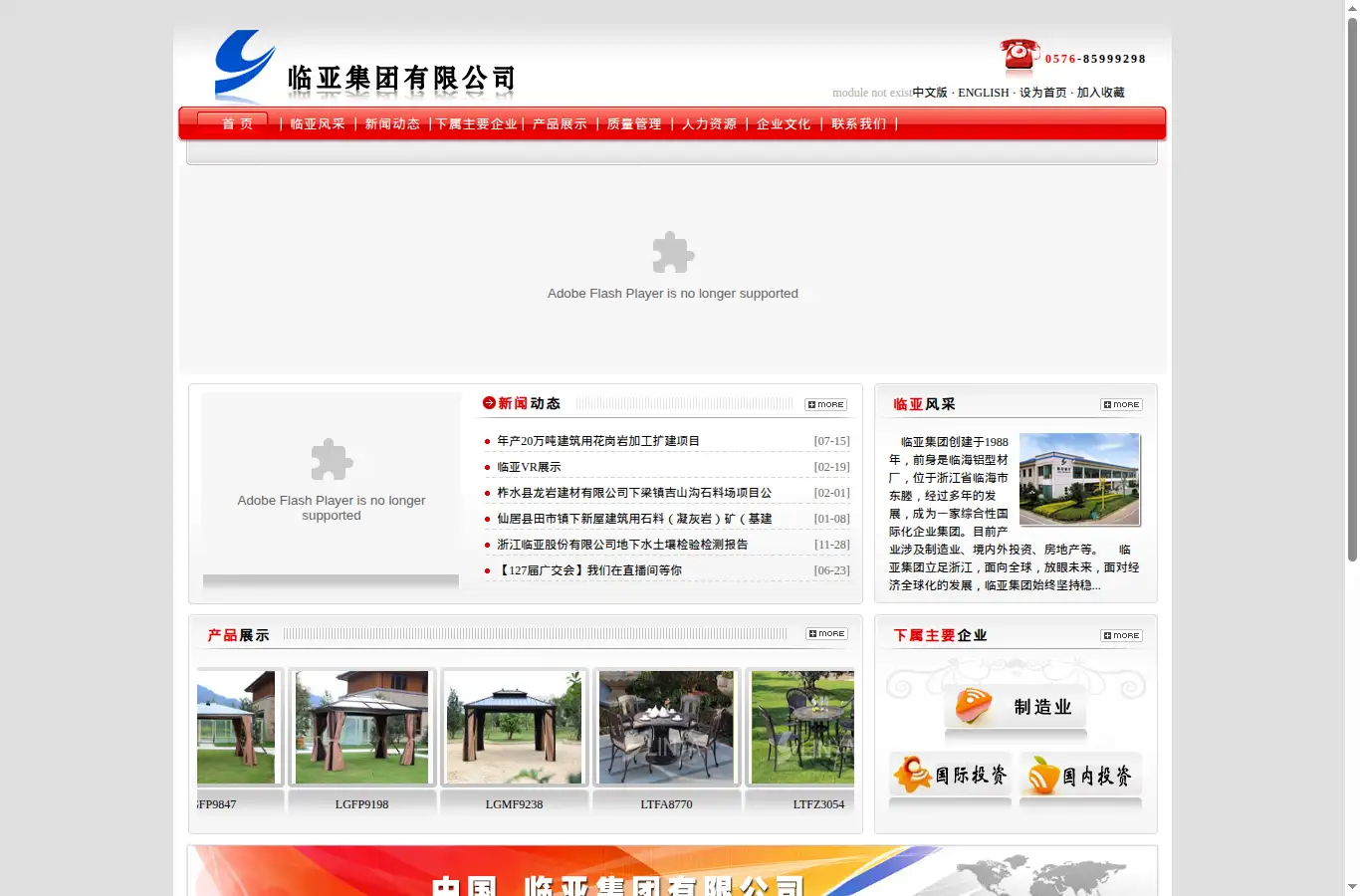The width and height of the screenshot is (1360, 896).
Task: Click 加入收藏 link
Action: pyautogui.click(x=1100, y=93)
